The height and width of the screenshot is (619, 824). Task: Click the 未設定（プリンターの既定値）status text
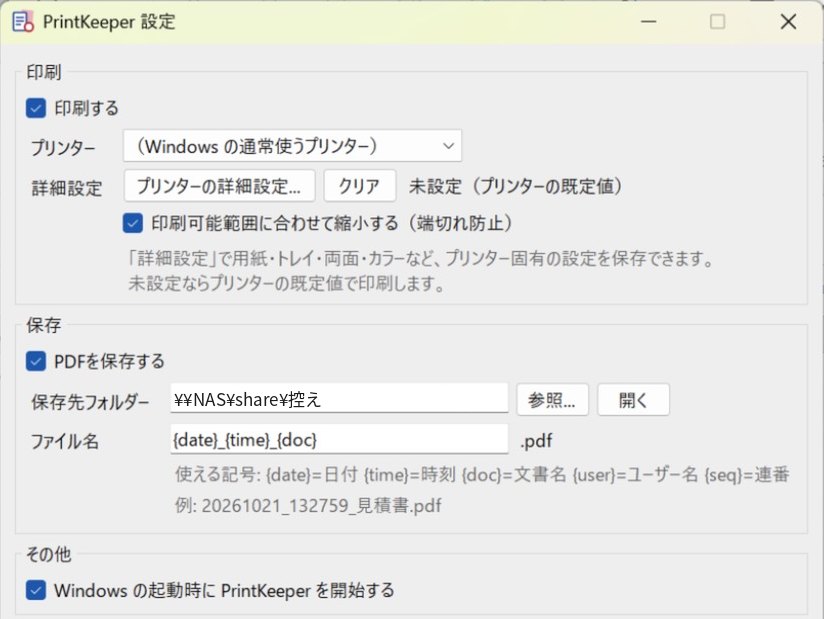(516, 186)
